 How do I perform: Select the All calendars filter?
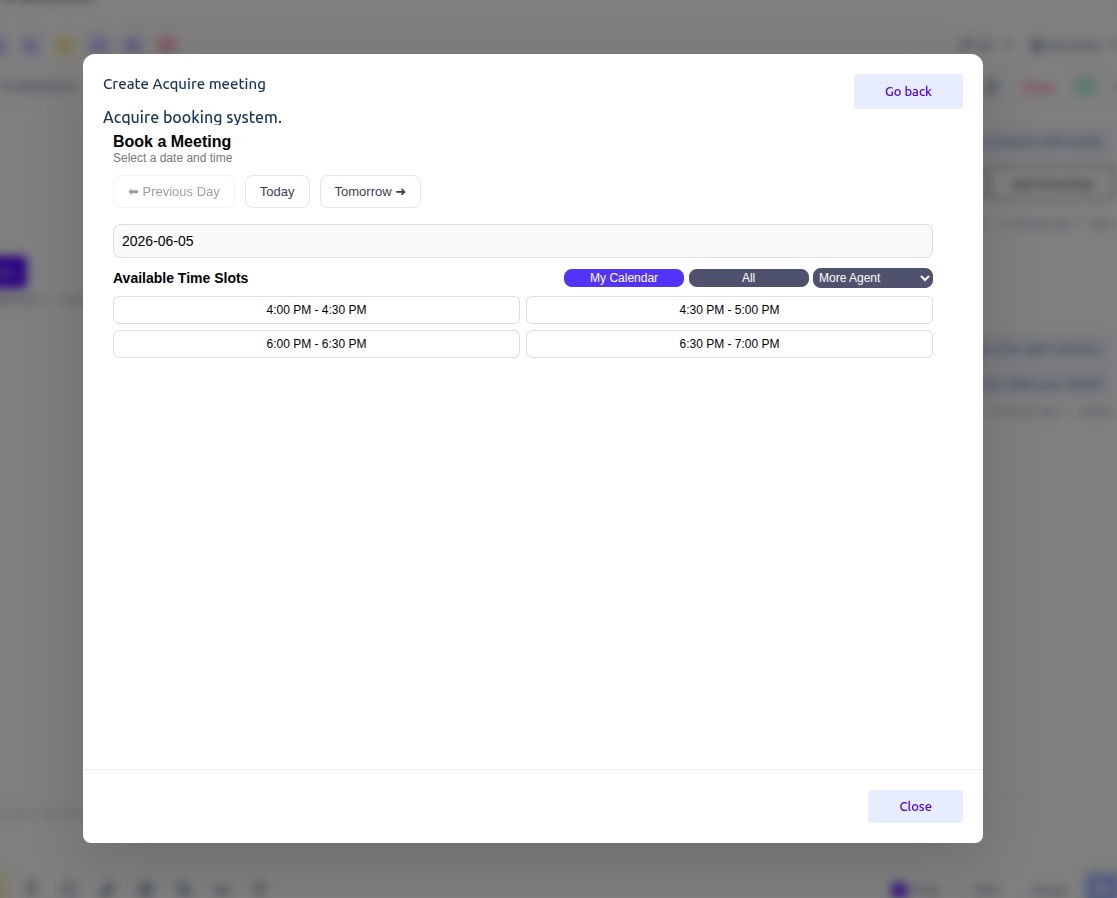point(748,278)
